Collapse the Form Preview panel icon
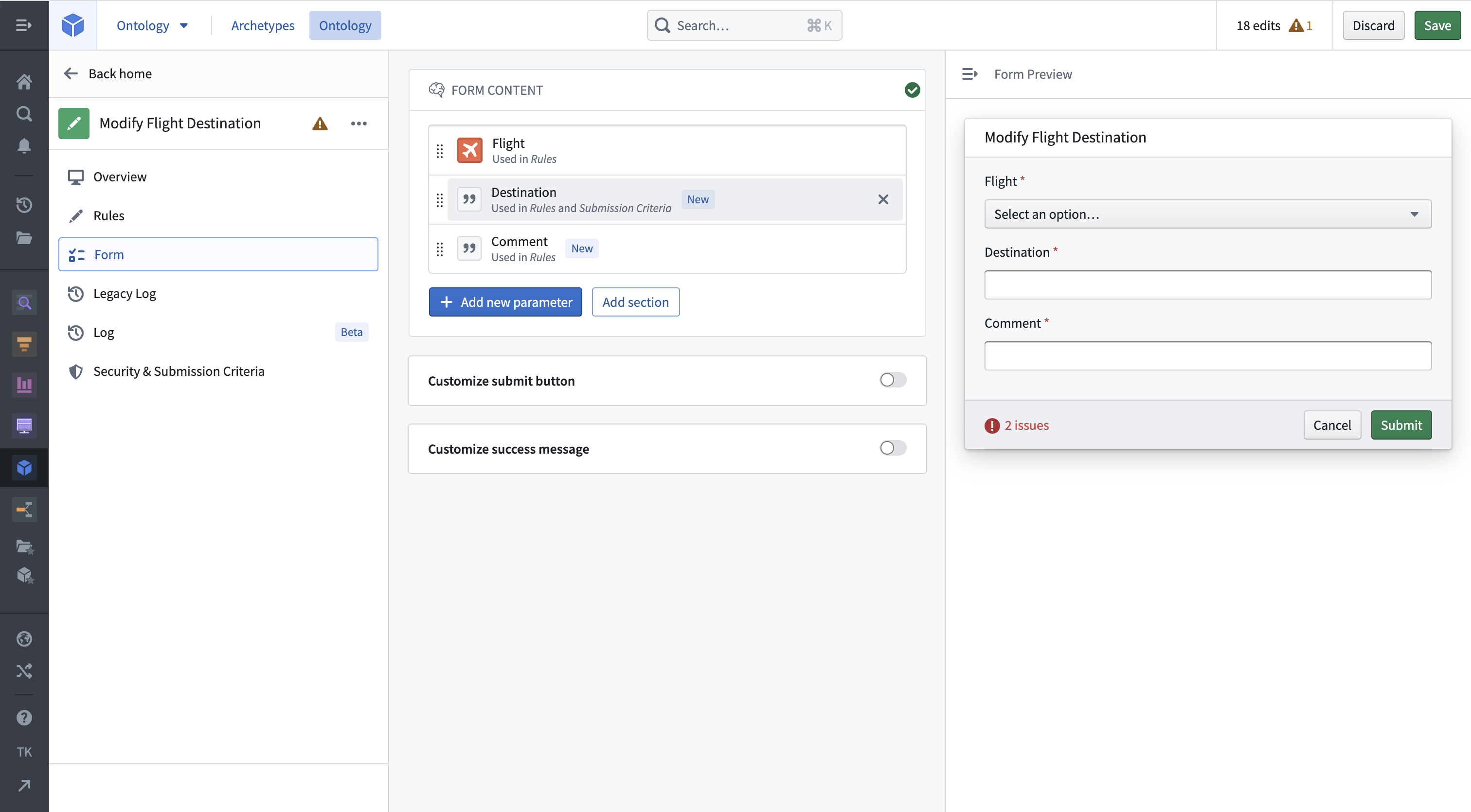Image resolution: width=1471 pixels, height=812 pixels. 969,74
